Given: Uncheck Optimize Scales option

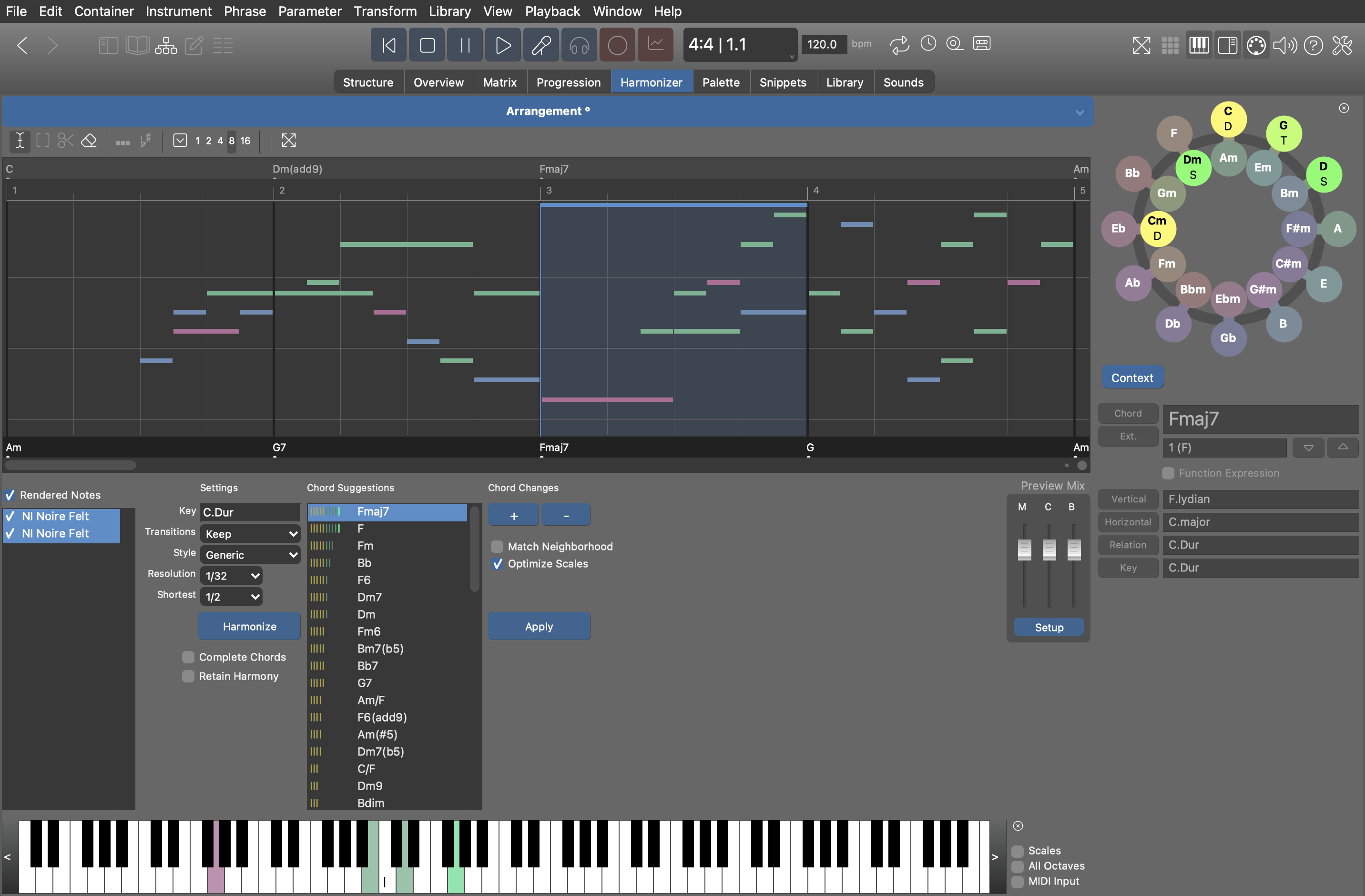Looking at the screenshot, I should 497,563.
